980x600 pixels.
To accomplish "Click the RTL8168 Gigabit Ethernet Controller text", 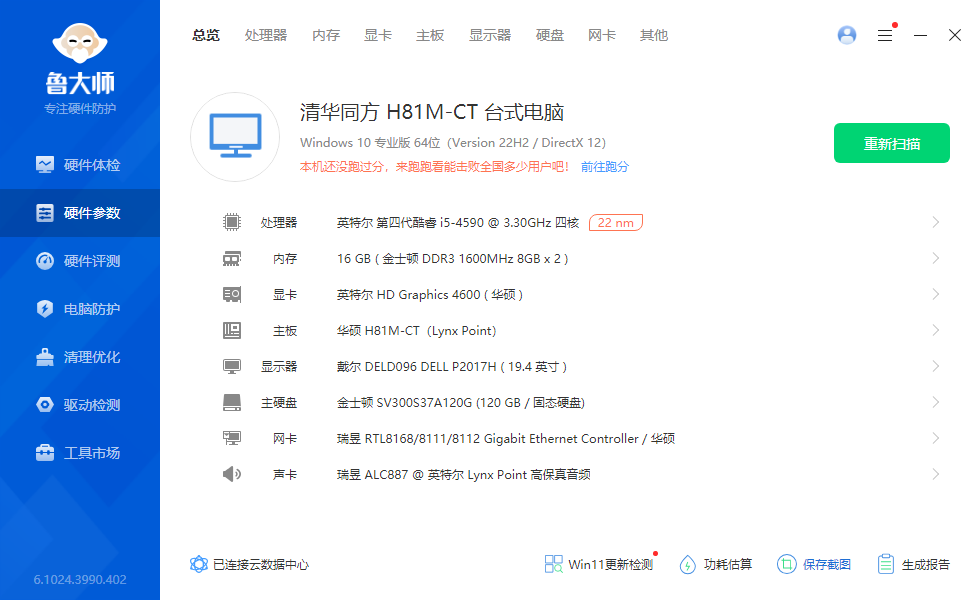I will click(506, 439).
